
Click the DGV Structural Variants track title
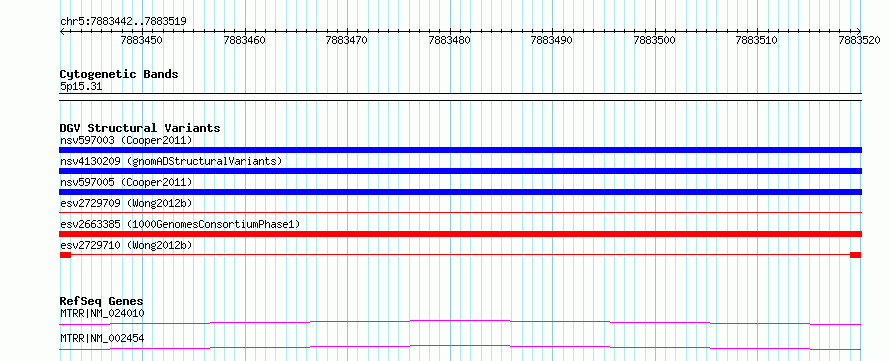coord(140,128)
